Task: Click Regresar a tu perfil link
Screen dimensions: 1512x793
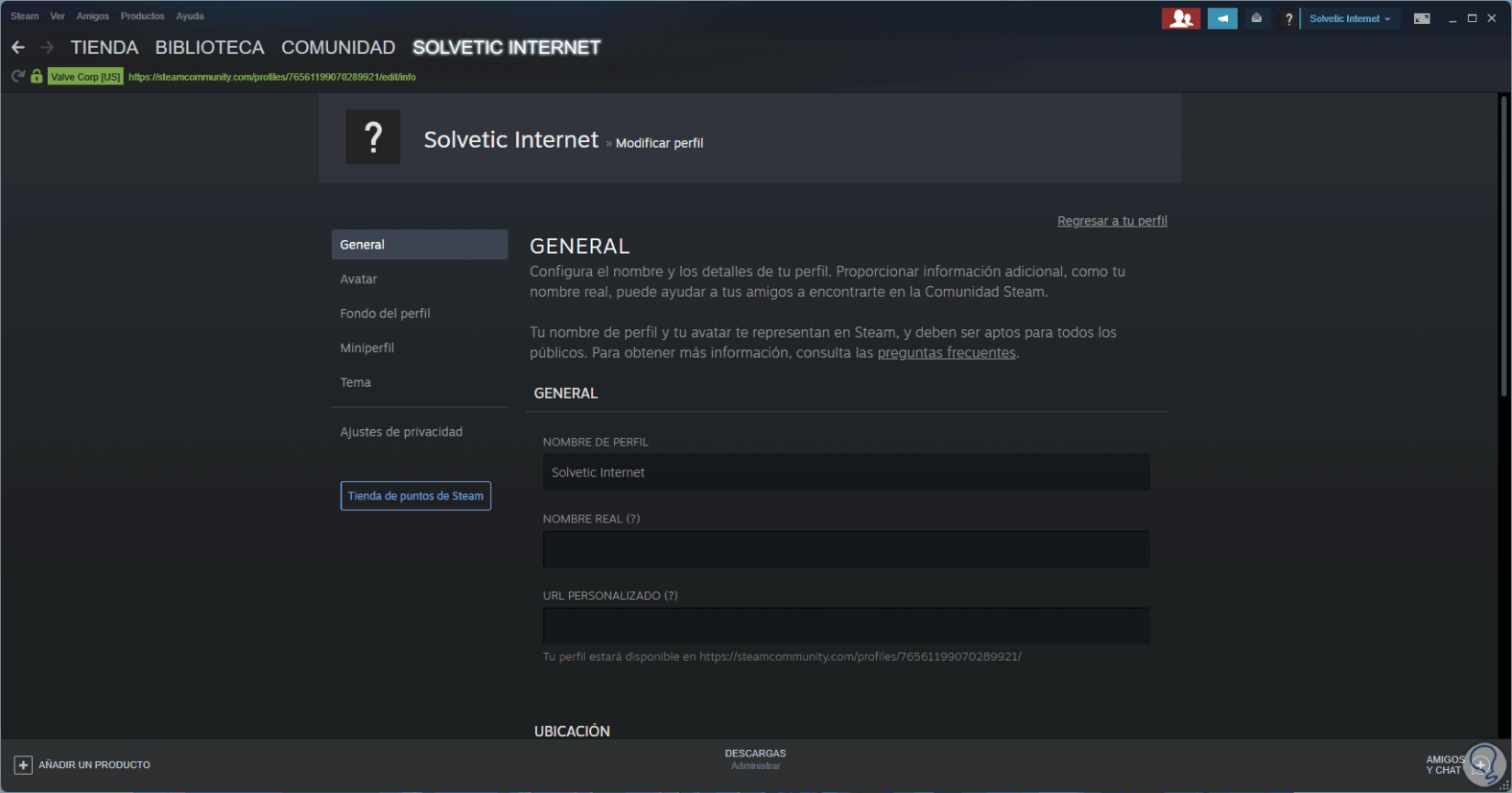Action: click(1112, 221)
